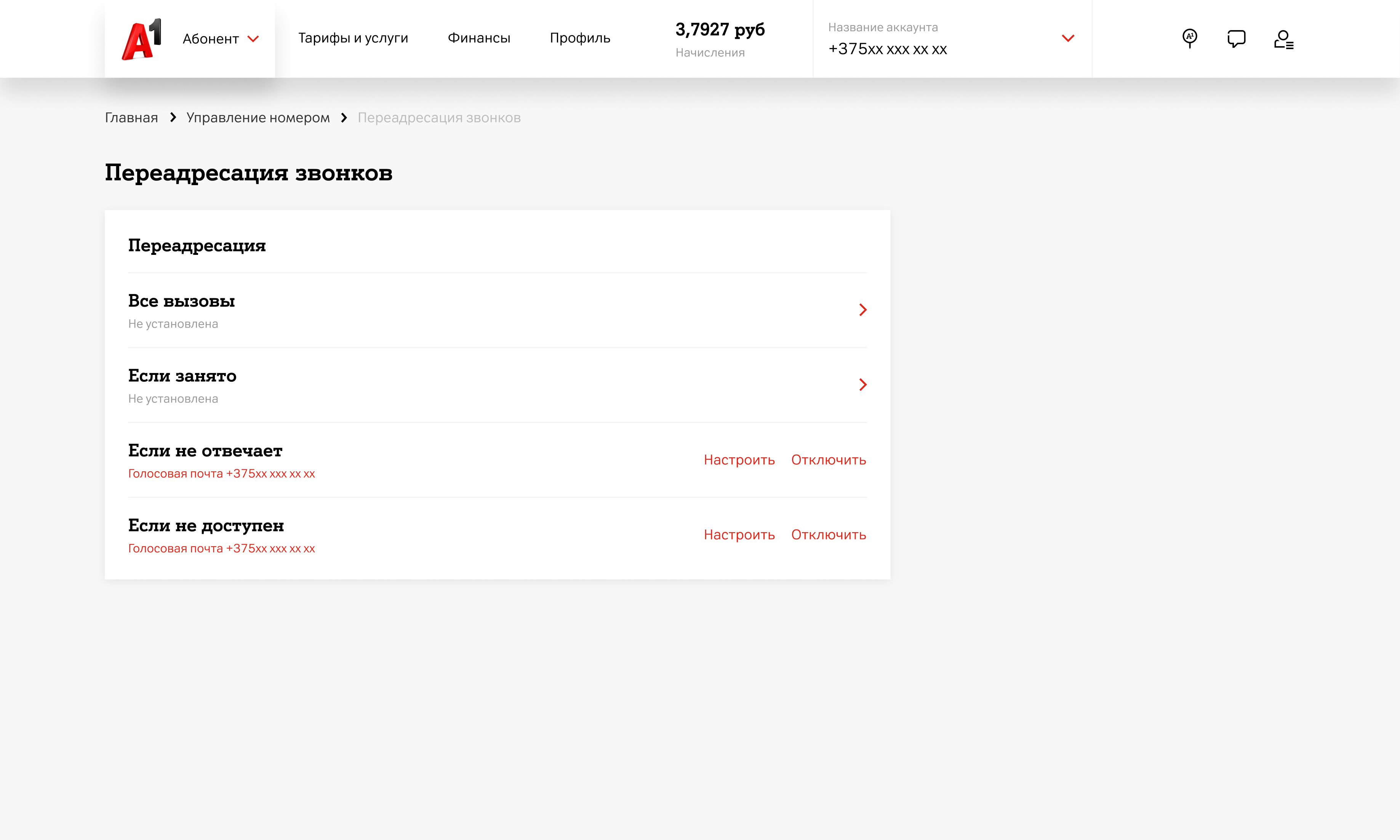This screenshot has width=1400, height=840.
Task: Go to Главная breadcrumb
Action: tap(131, 118)
